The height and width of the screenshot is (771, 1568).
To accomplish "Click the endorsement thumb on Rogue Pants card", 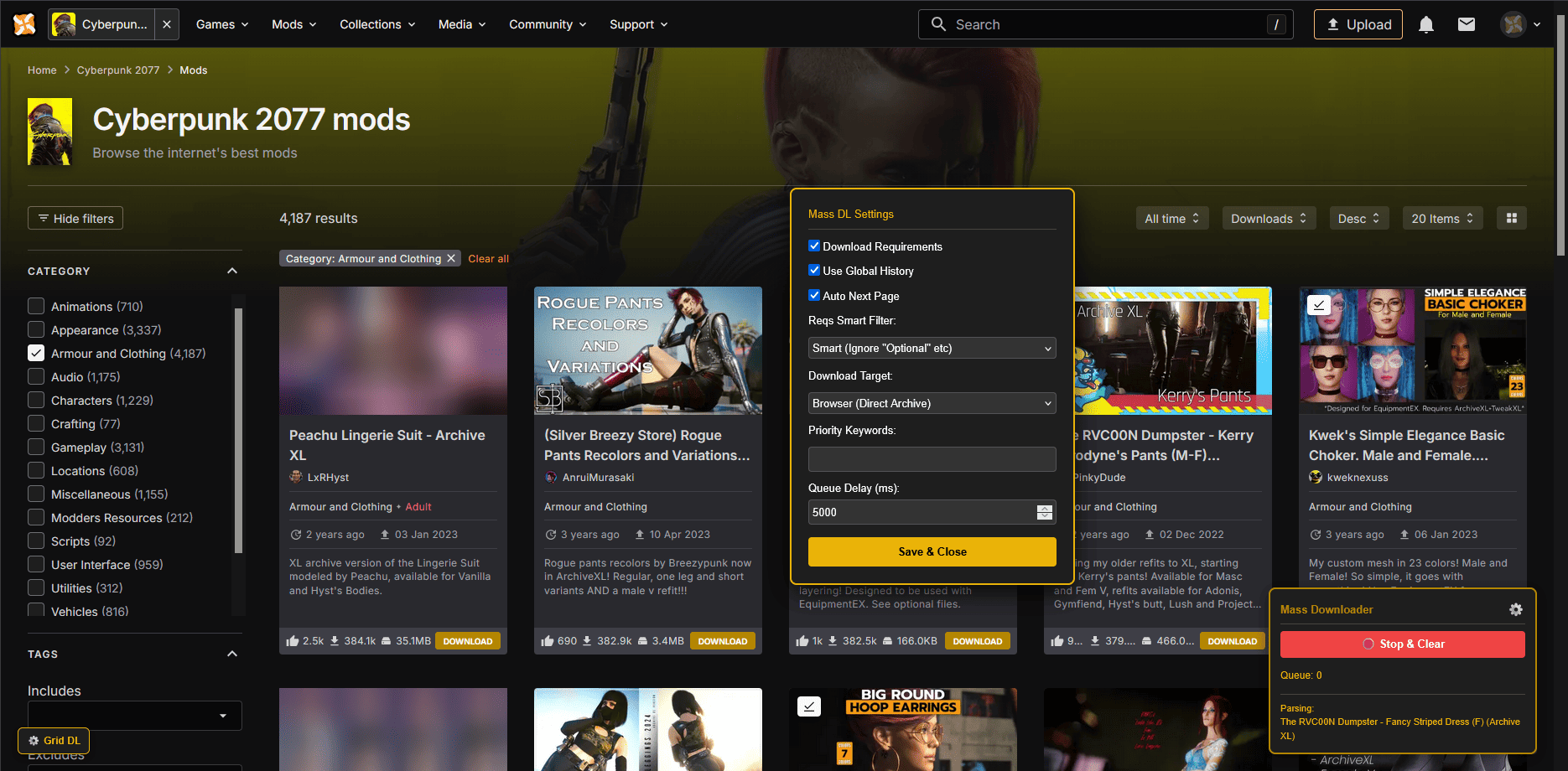I will tap(548, 641).
